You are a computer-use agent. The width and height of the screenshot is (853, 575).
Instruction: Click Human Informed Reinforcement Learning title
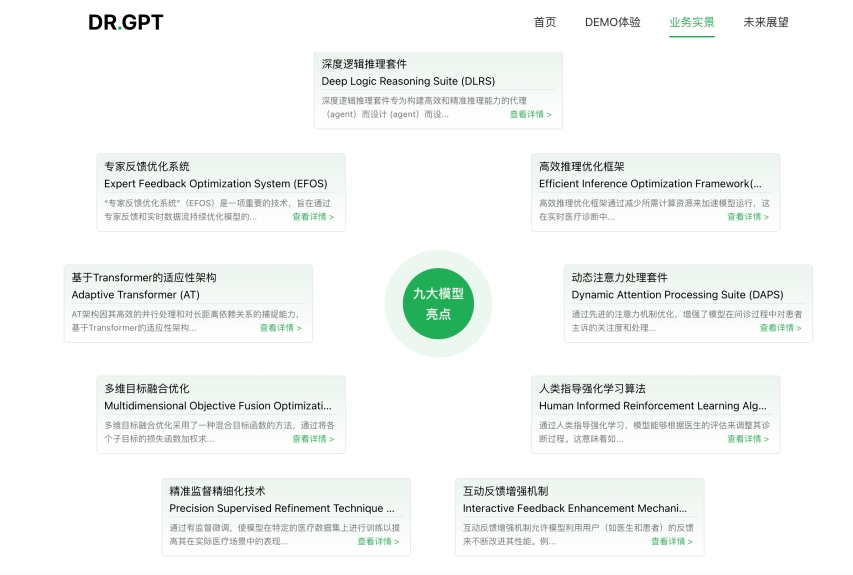[653, 405]
